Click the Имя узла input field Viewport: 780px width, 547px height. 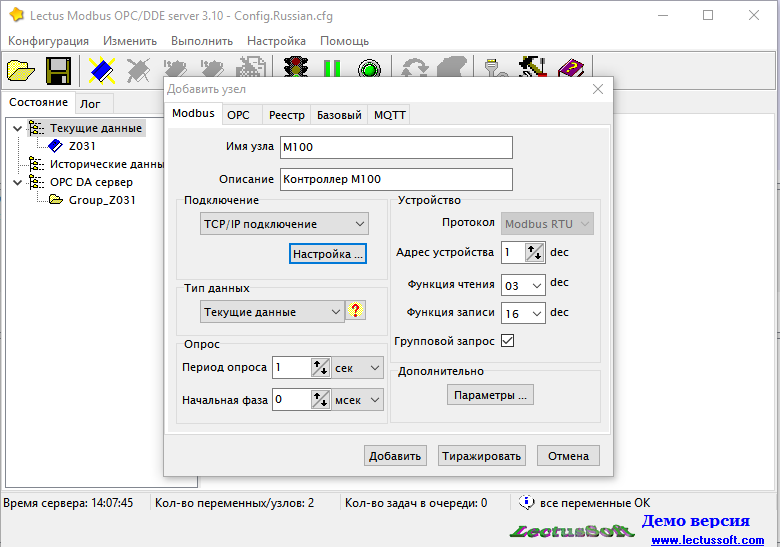click(396, 148)
